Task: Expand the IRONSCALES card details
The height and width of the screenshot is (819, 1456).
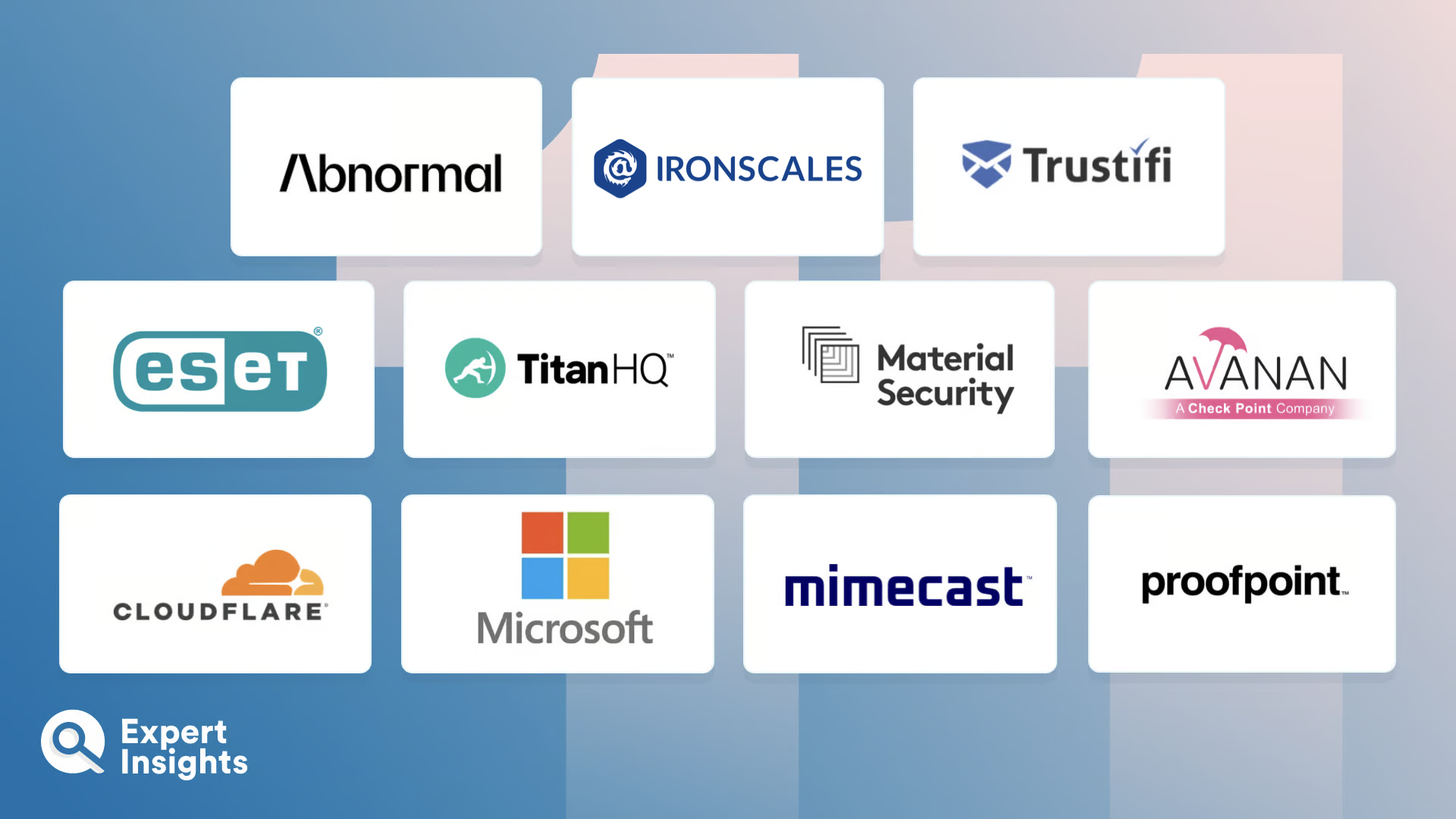Action: click(x=727, y=167)
